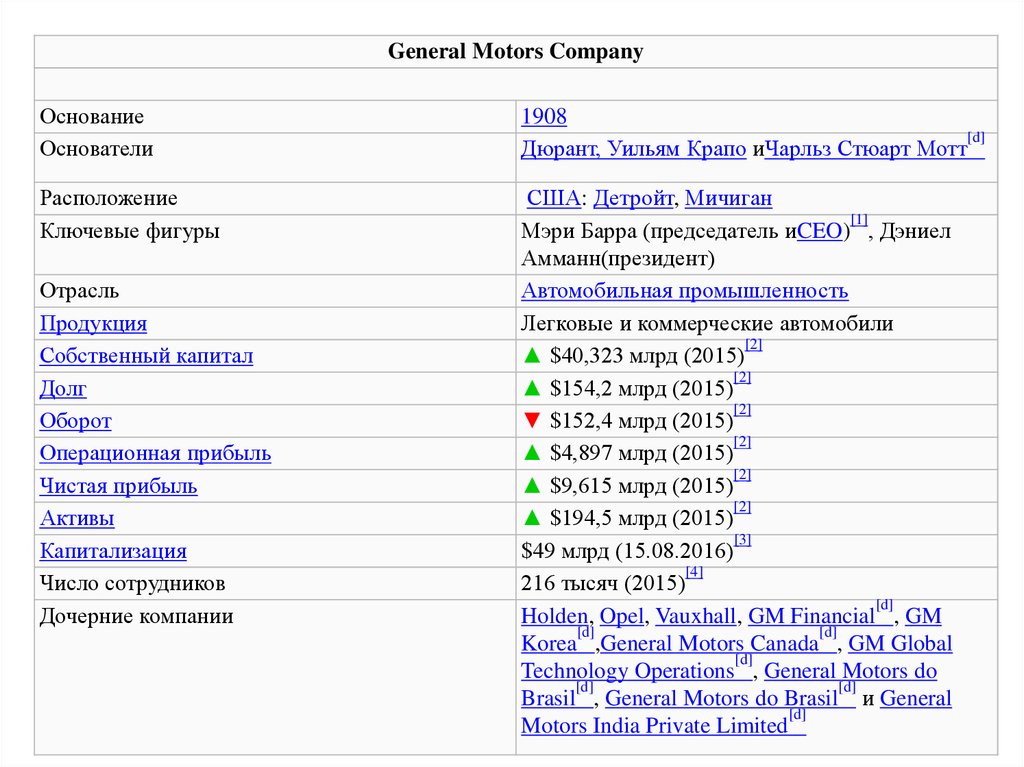Open the Holden subsidiary link
Screen dimensions: 1024x767
pyautogui.click(x=554, y=617)
